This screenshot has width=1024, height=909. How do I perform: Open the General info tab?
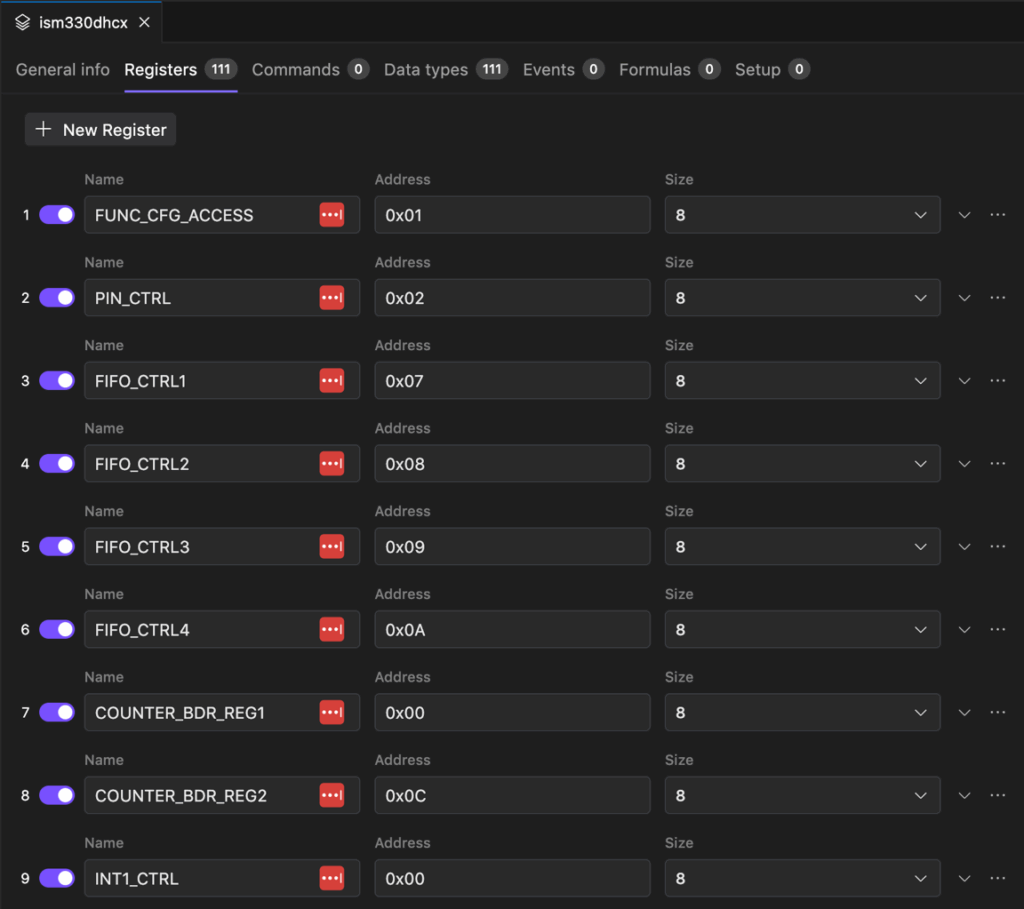63,70
